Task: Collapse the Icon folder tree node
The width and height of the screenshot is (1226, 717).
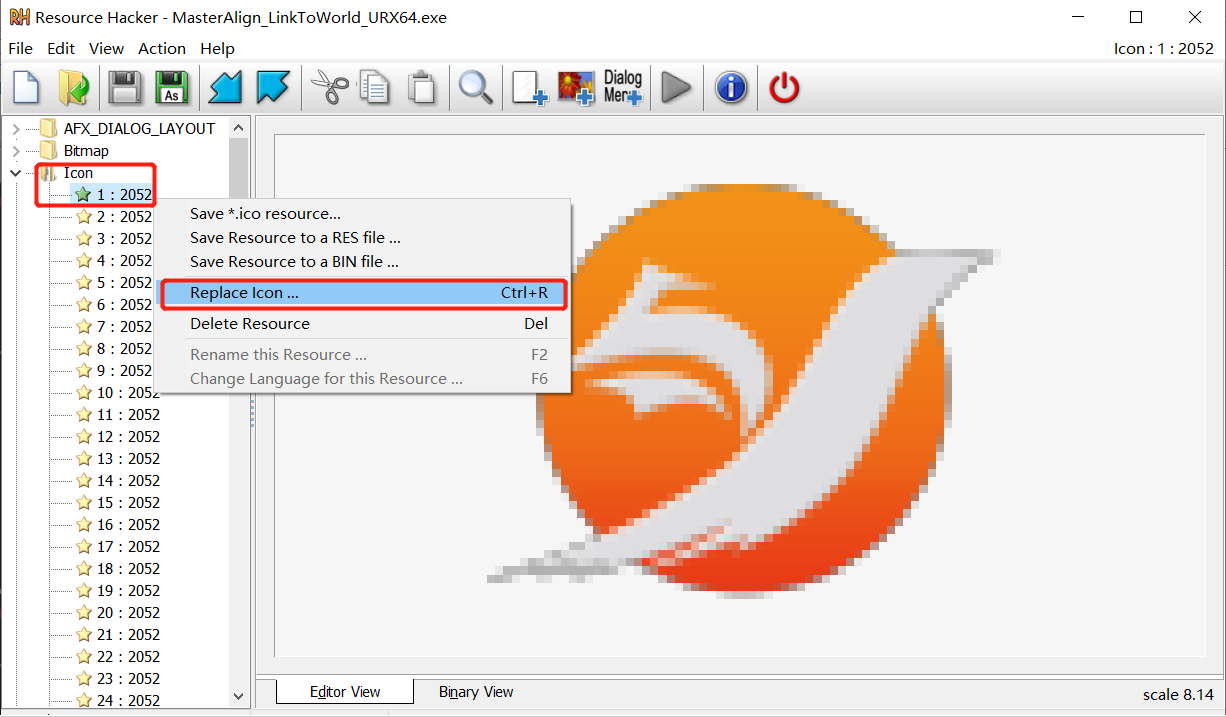Action: tap(16, 173)
